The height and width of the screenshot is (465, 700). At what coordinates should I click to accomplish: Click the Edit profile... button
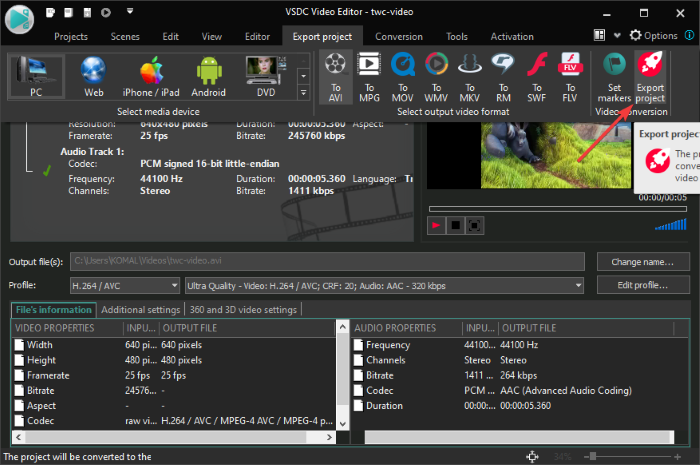pos(641,285)
